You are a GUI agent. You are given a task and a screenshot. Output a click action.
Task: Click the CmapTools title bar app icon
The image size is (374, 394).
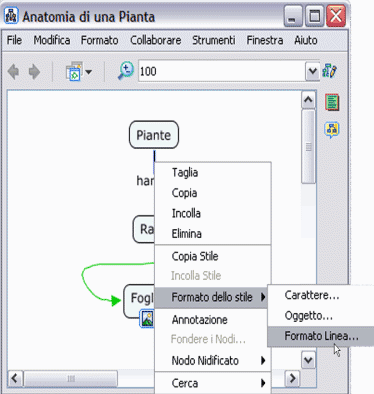(x=11, y=16)
